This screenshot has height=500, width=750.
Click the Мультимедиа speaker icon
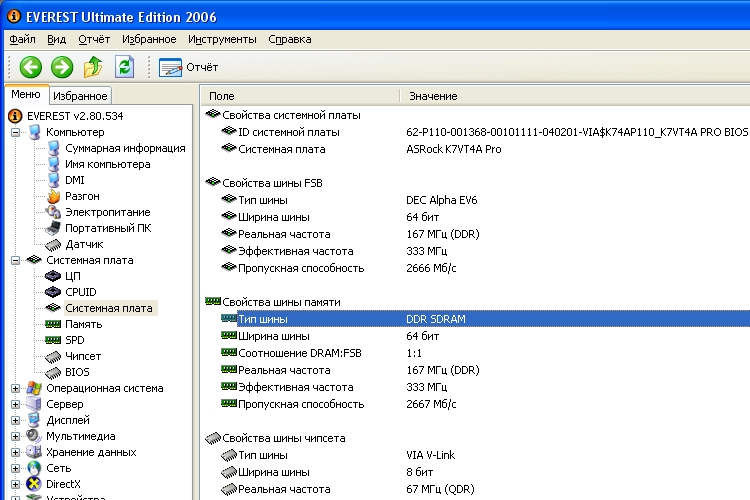click(34, 436)
